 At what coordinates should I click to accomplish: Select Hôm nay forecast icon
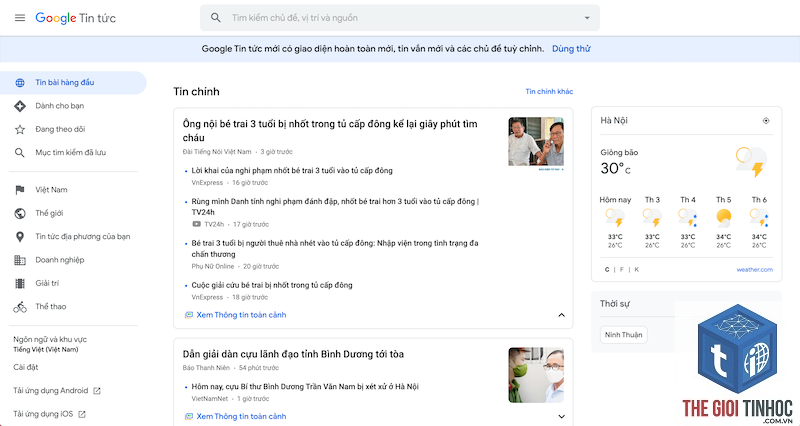[x=615, y=218]
